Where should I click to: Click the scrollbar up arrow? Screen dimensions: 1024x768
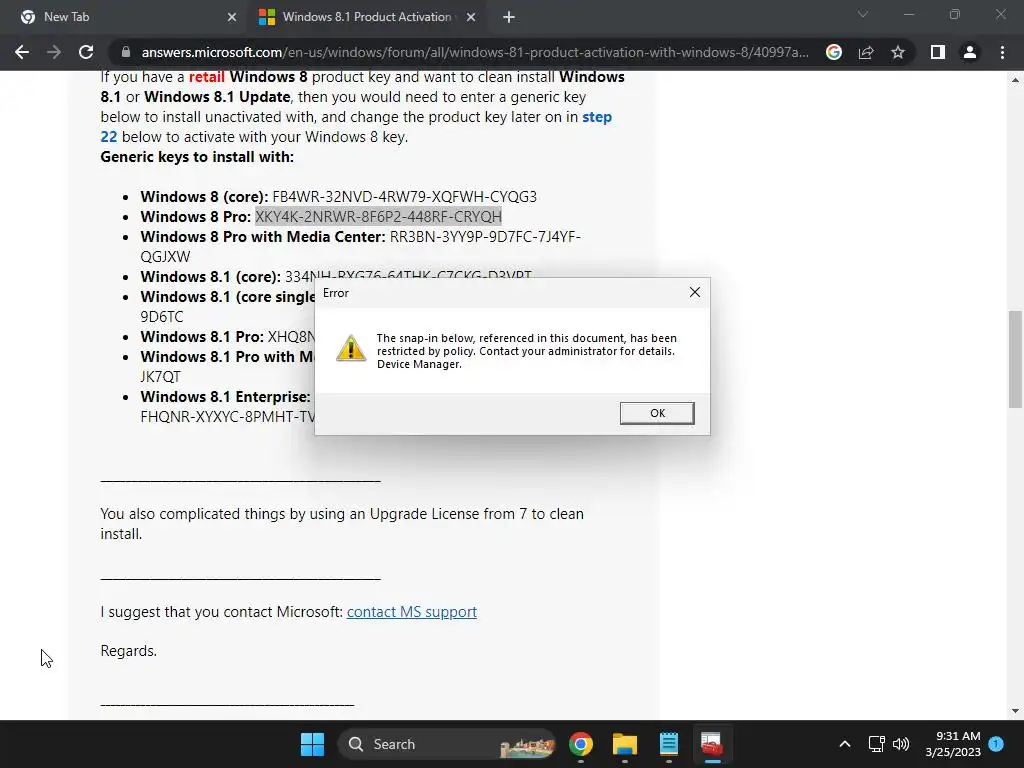pos(1015,80)
